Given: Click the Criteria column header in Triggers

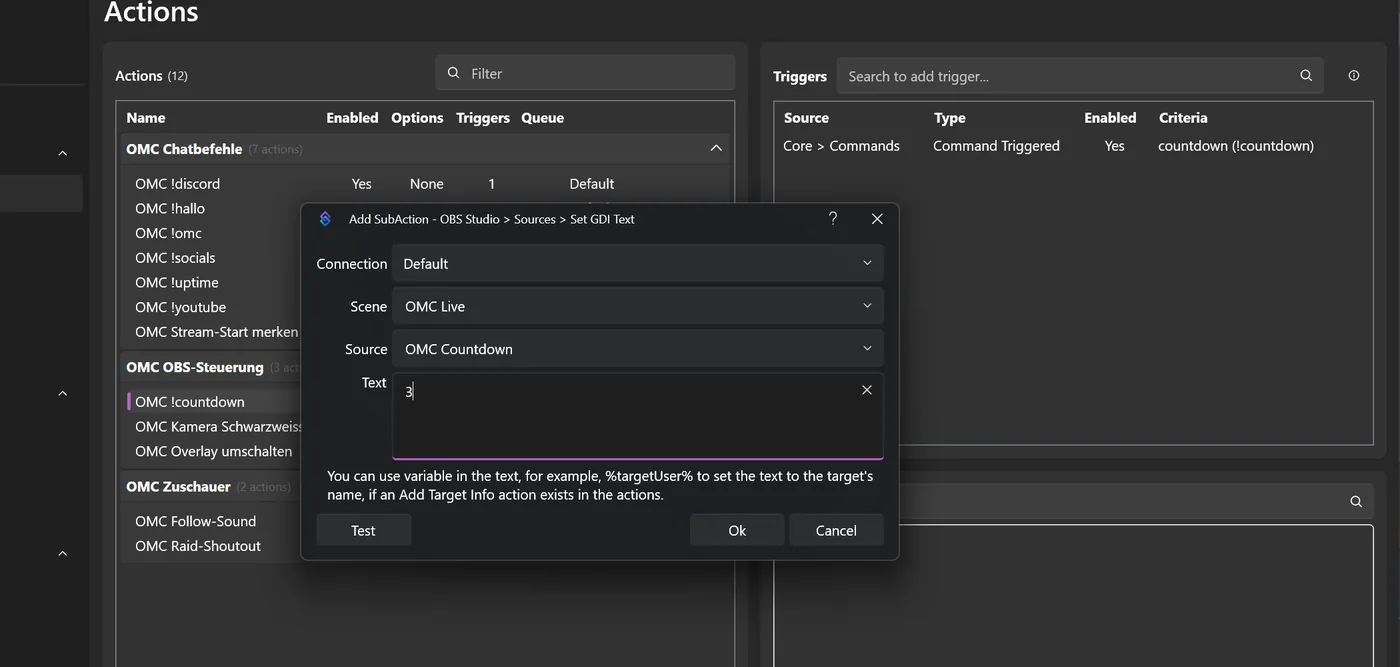Looking at the screenshot, I should tap(1183, 118).
